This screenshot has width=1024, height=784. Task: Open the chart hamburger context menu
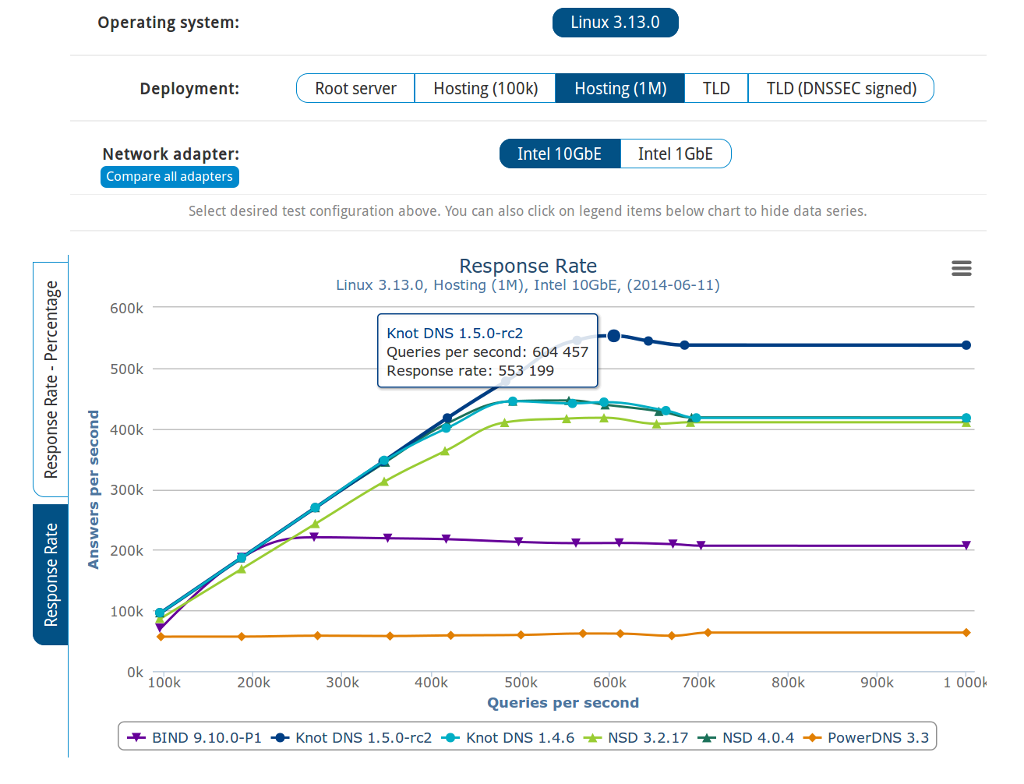click(x=961, y=268)
